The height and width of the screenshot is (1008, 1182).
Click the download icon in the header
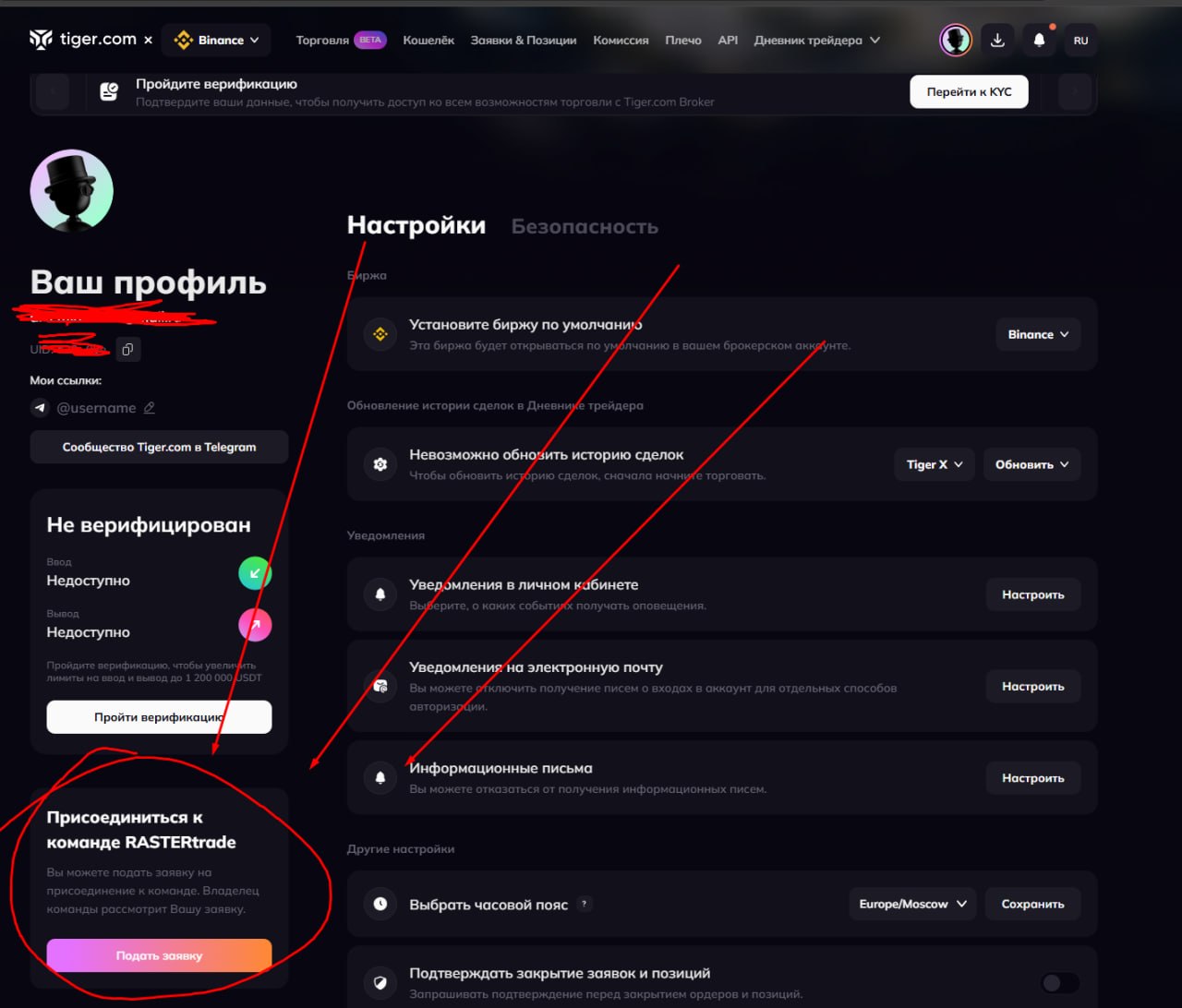tap(997, 41)
